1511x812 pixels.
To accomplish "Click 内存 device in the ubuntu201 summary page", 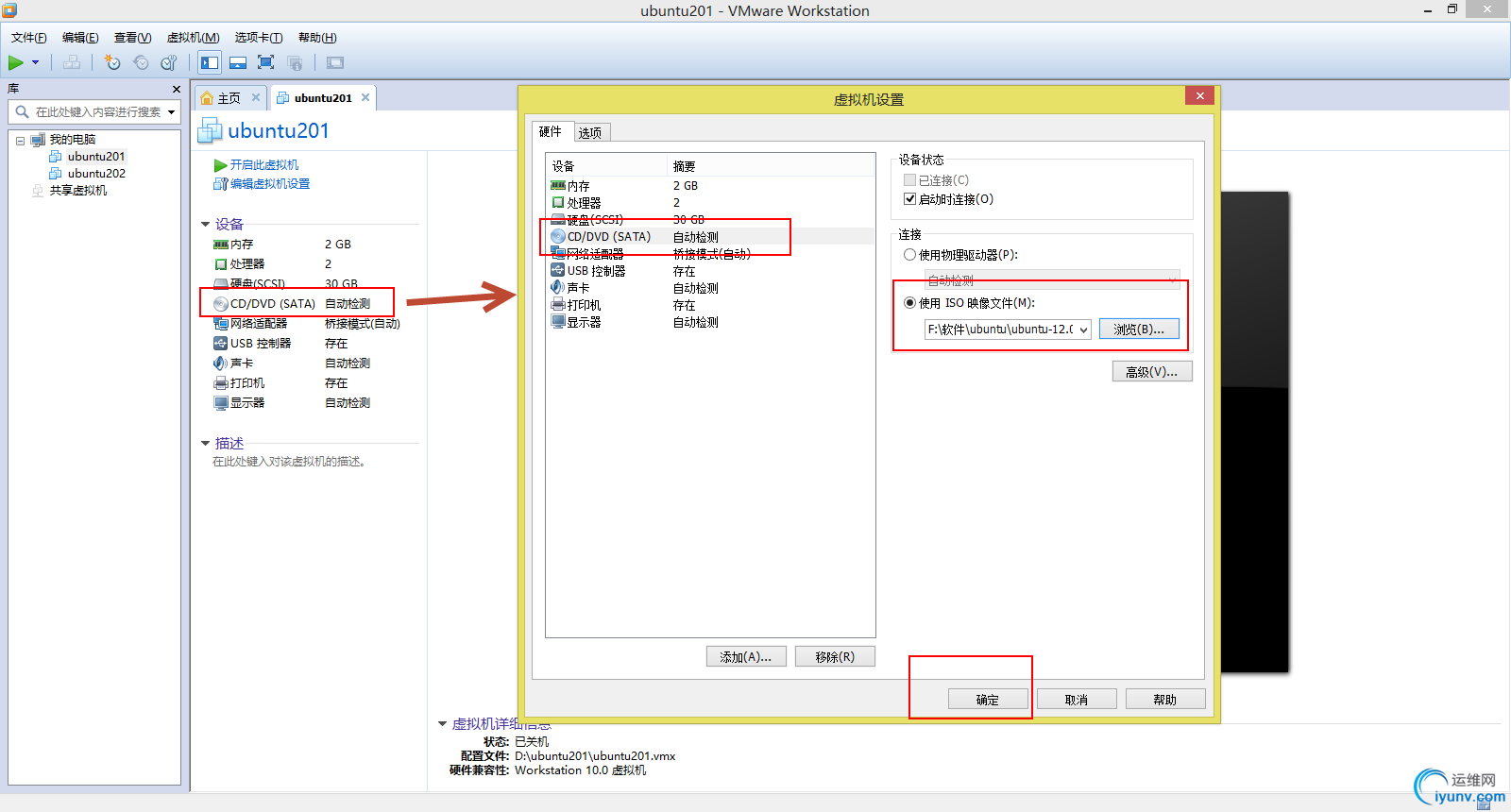I will (x=242, y=245).
